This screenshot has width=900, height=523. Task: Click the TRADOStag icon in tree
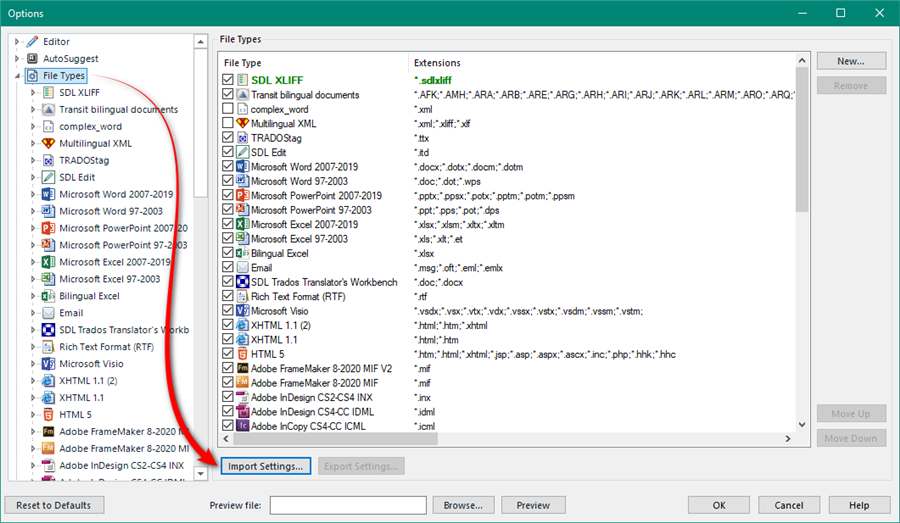pyautogui.click(x=49, y=160)
